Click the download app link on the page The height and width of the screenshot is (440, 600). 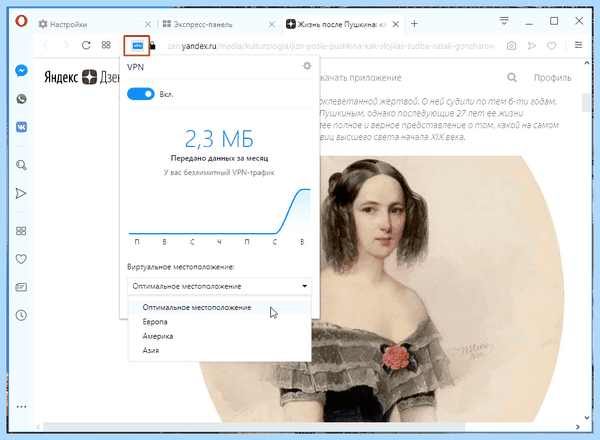tap(361, 78)
